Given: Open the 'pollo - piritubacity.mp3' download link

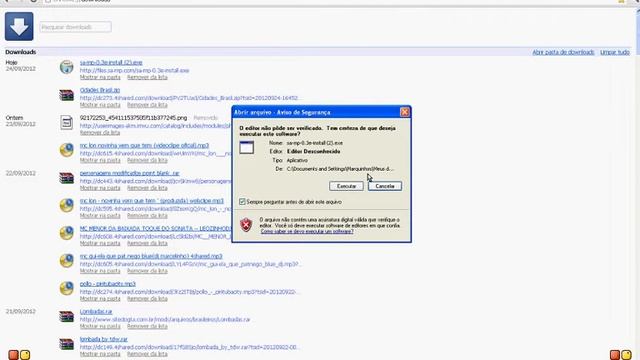Looking at the screenshot, I should (108, 284).
